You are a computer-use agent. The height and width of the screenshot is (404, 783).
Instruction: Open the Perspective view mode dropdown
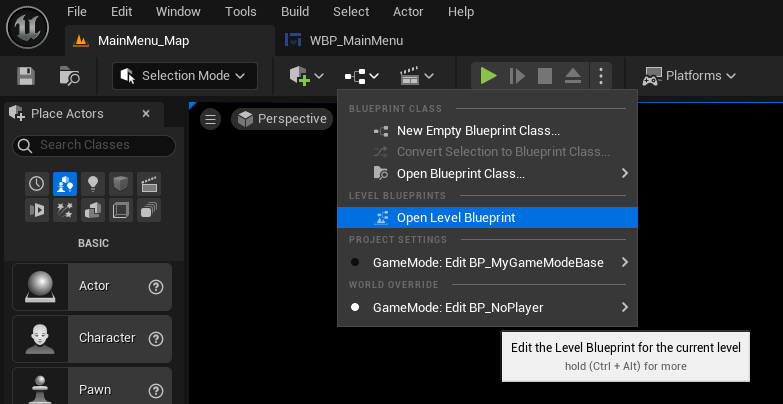point(282,119)
